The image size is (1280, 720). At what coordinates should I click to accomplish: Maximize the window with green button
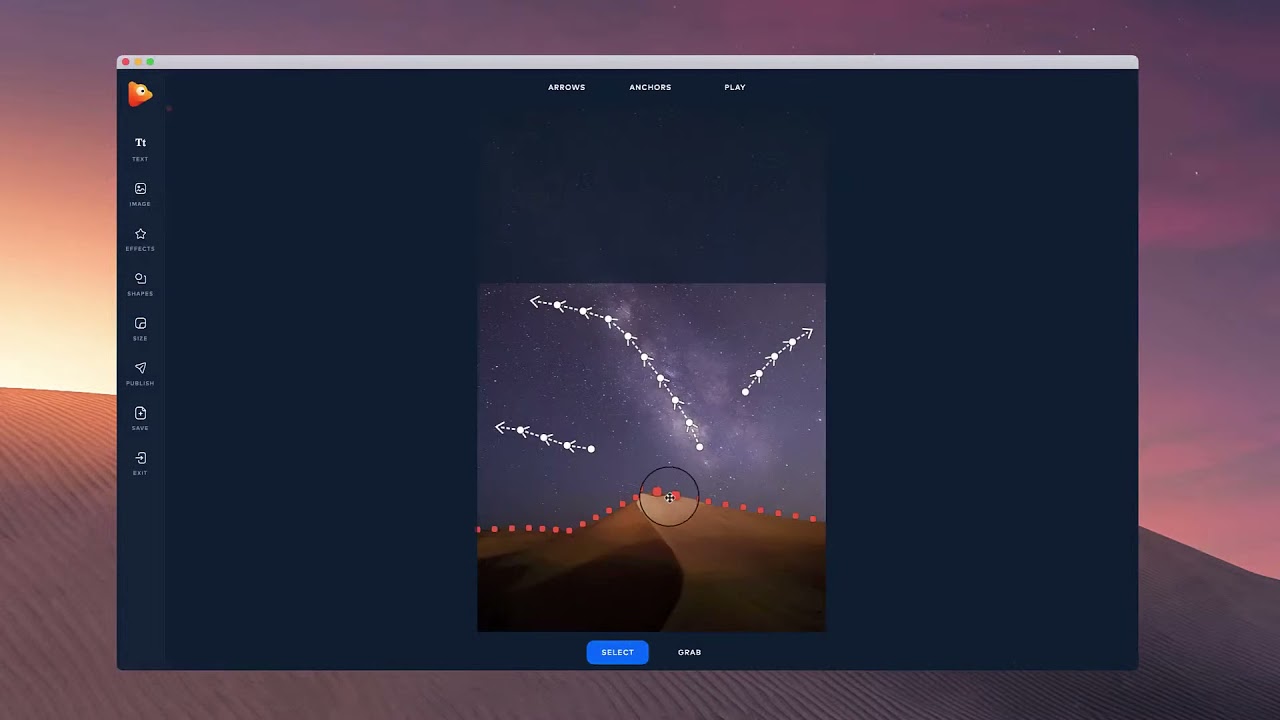(x=150, y=62)
